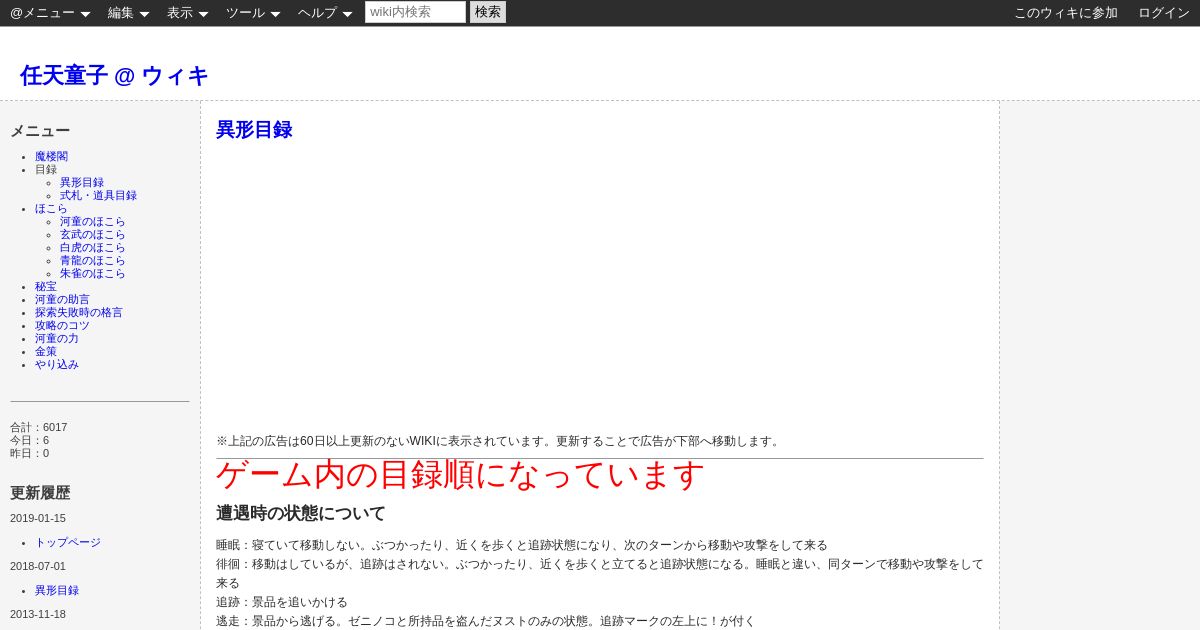Open 白虎のほこら in the sidebar
The width and height of the screenshot is (1200, 630).
coord(93,248)
